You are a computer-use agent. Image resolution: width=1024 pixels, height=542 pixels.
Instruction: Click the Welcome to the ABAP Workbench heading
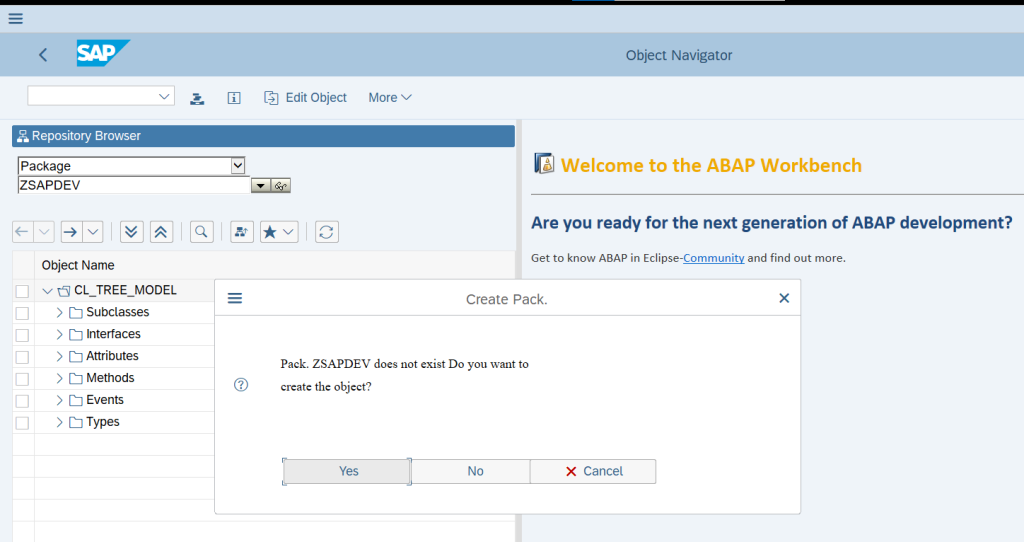[711, 165]
